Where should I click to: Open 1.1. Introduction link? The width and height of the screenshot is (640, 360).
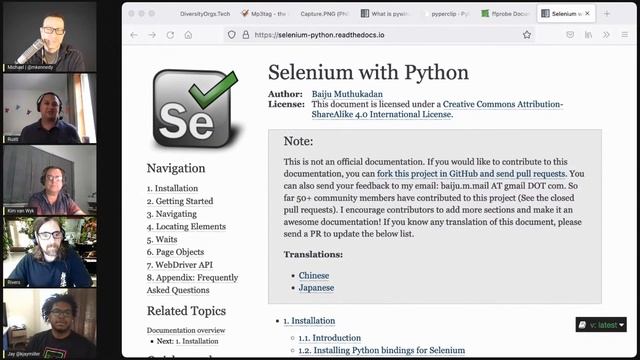point(329,338)
